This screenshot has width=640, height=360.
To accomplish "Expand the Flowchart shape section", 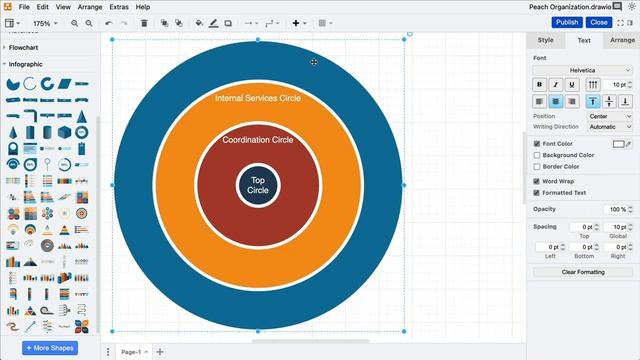I will 23,47.
